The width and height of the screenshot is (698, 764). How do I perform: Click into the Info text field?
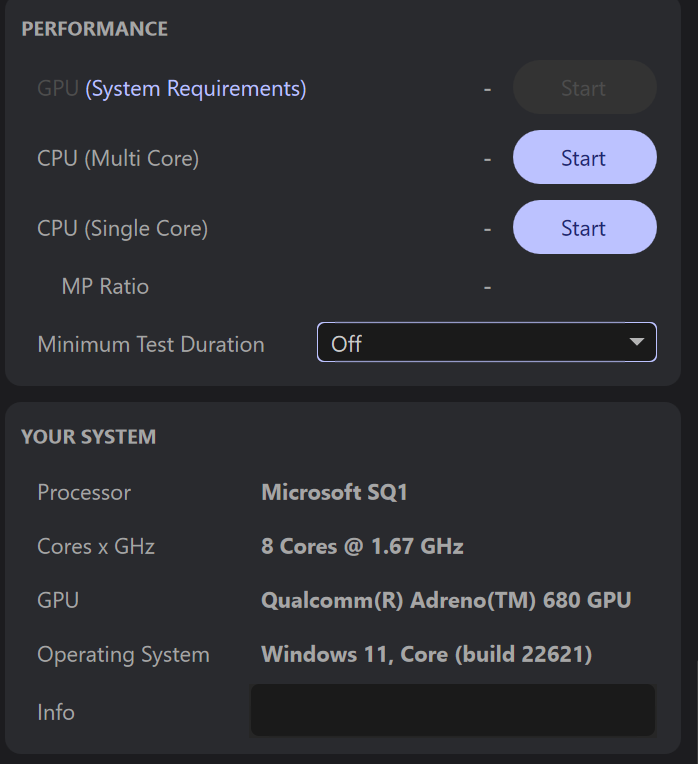pyautogui.click(x=452, y=711)
